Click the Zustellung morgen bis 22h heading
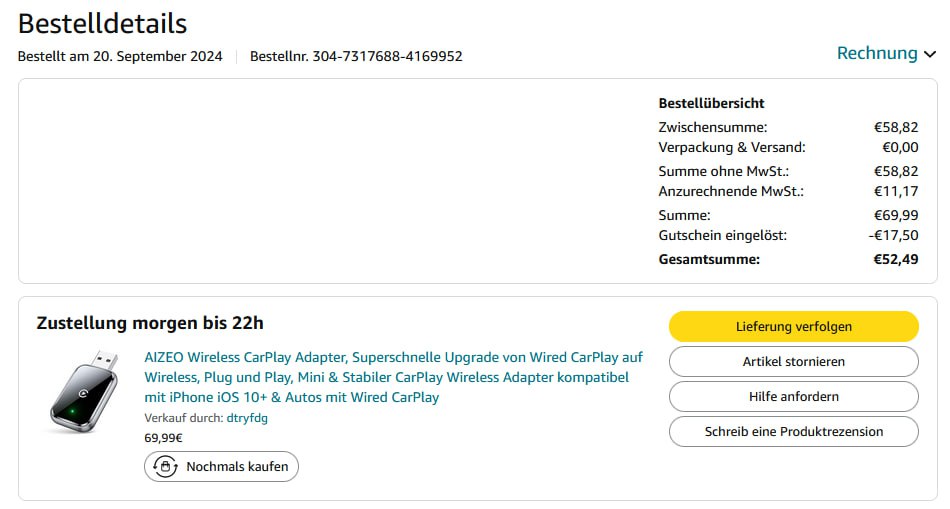The height and width of the screenshot is (509, 950). tap(150, 323)
